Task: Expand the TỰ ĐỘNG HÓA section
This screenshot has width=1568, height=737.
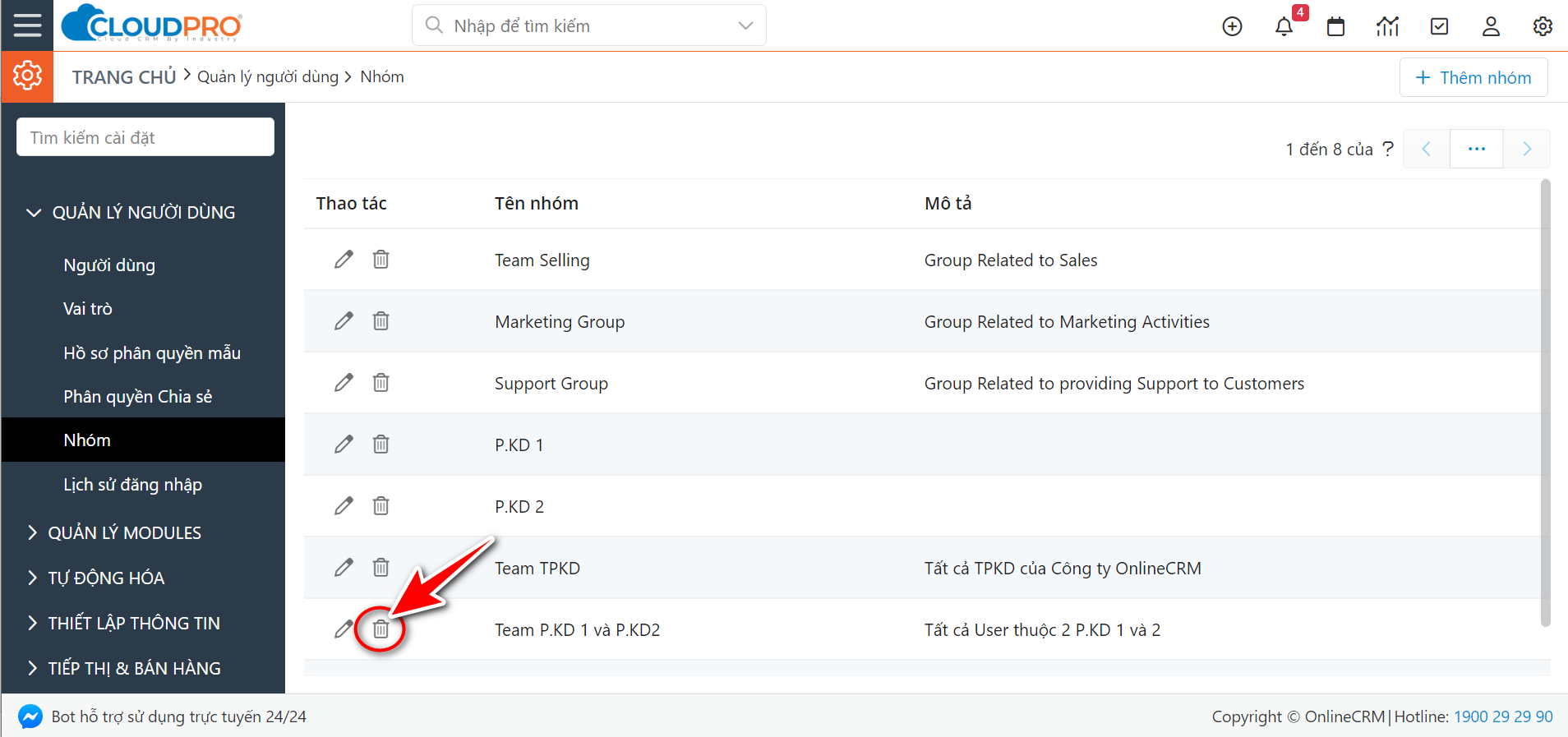Action: click(x=32, y=578)
